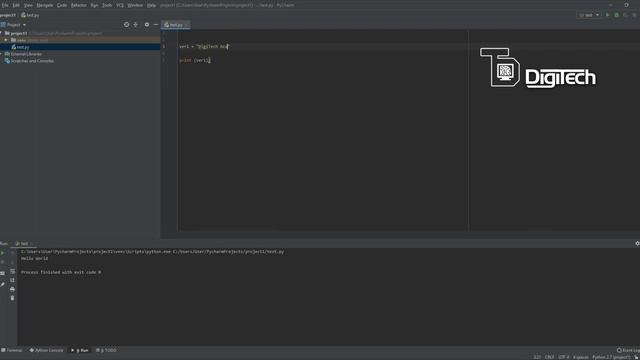Click the pin tab icon in Run panel
The width and height of the screenshot is (640, 360).
point(2,284)
